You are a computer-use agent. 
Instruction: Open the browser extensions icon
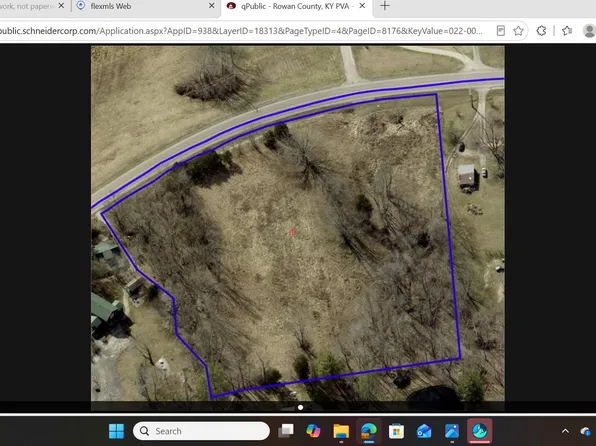pos(541,31)
